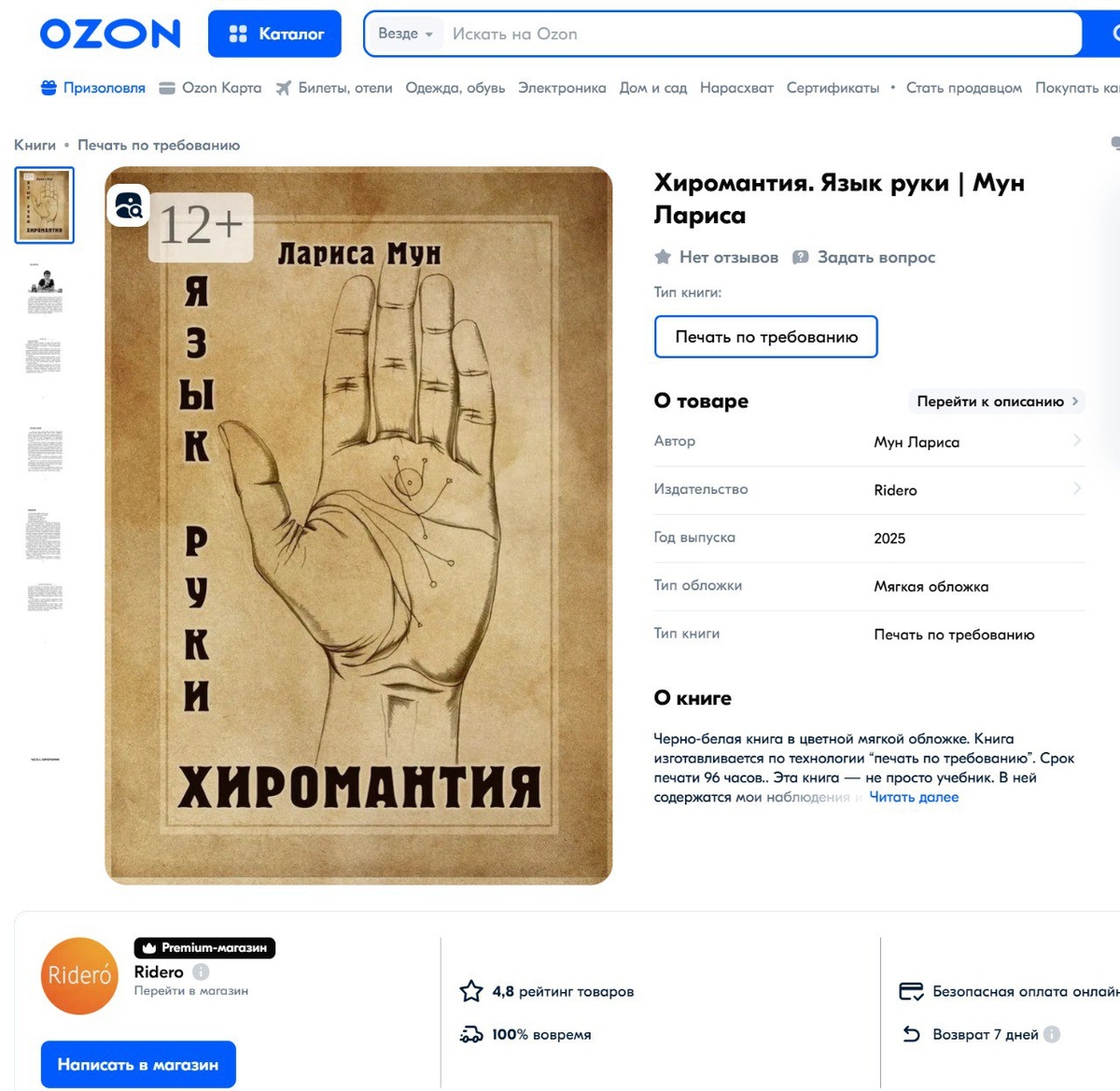Open the Издательство Ridero row chevron
Viewport: 1120px width, 1091px height.
point(1077,488)
